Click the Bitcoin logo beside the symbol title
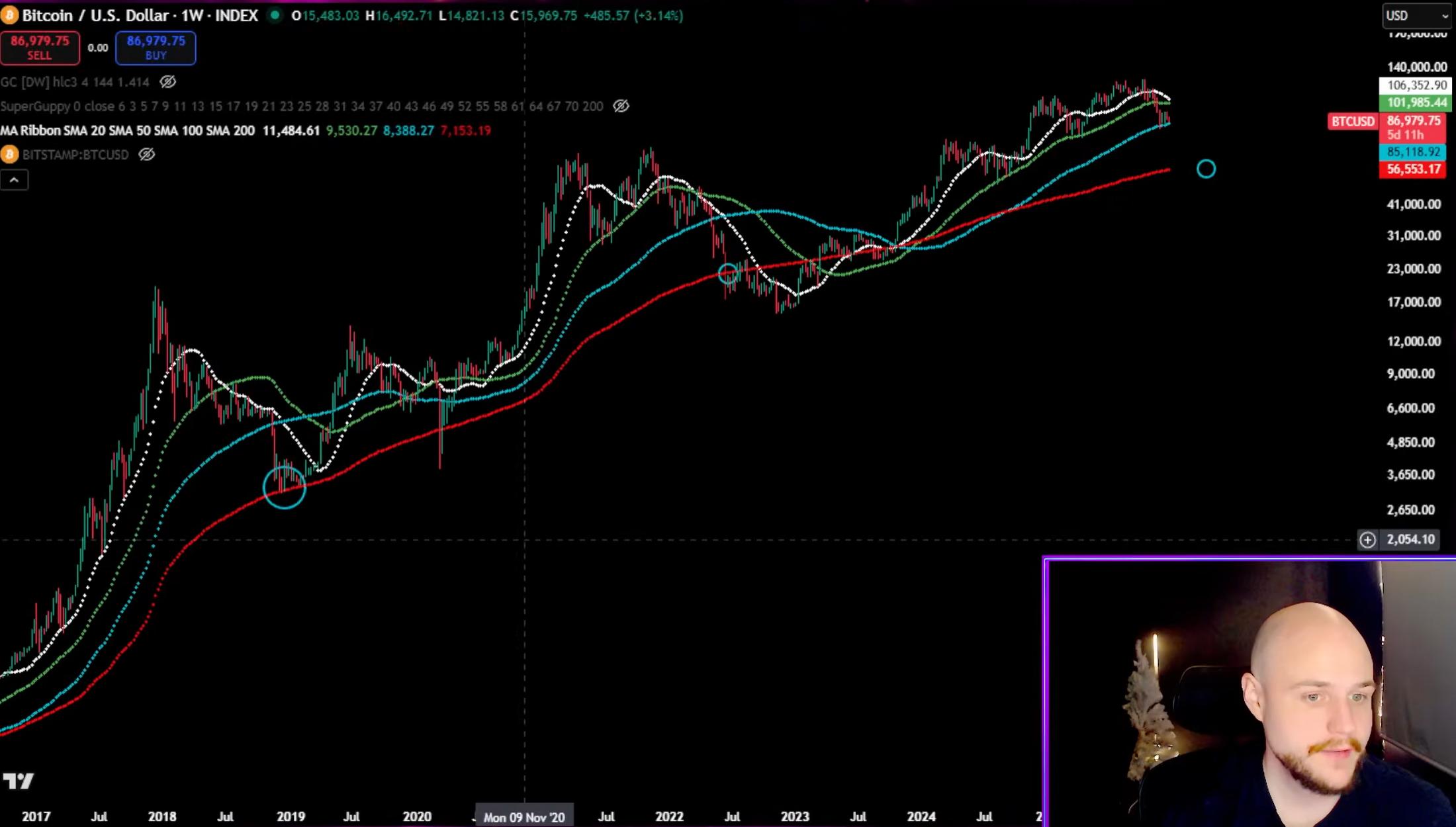The image size is (1456, 827). (9, 15)
